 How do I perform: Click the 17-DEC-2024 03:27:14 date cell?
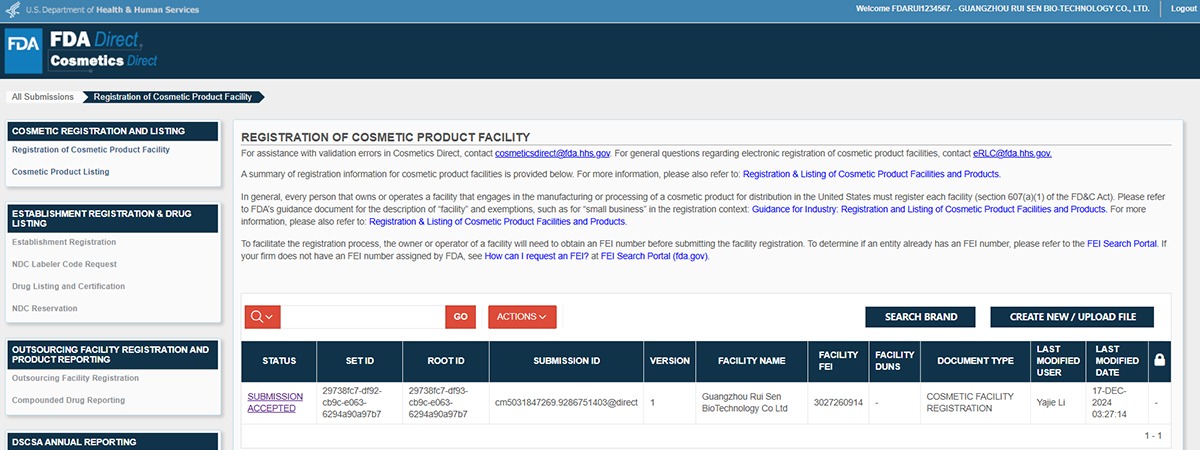1116,402
